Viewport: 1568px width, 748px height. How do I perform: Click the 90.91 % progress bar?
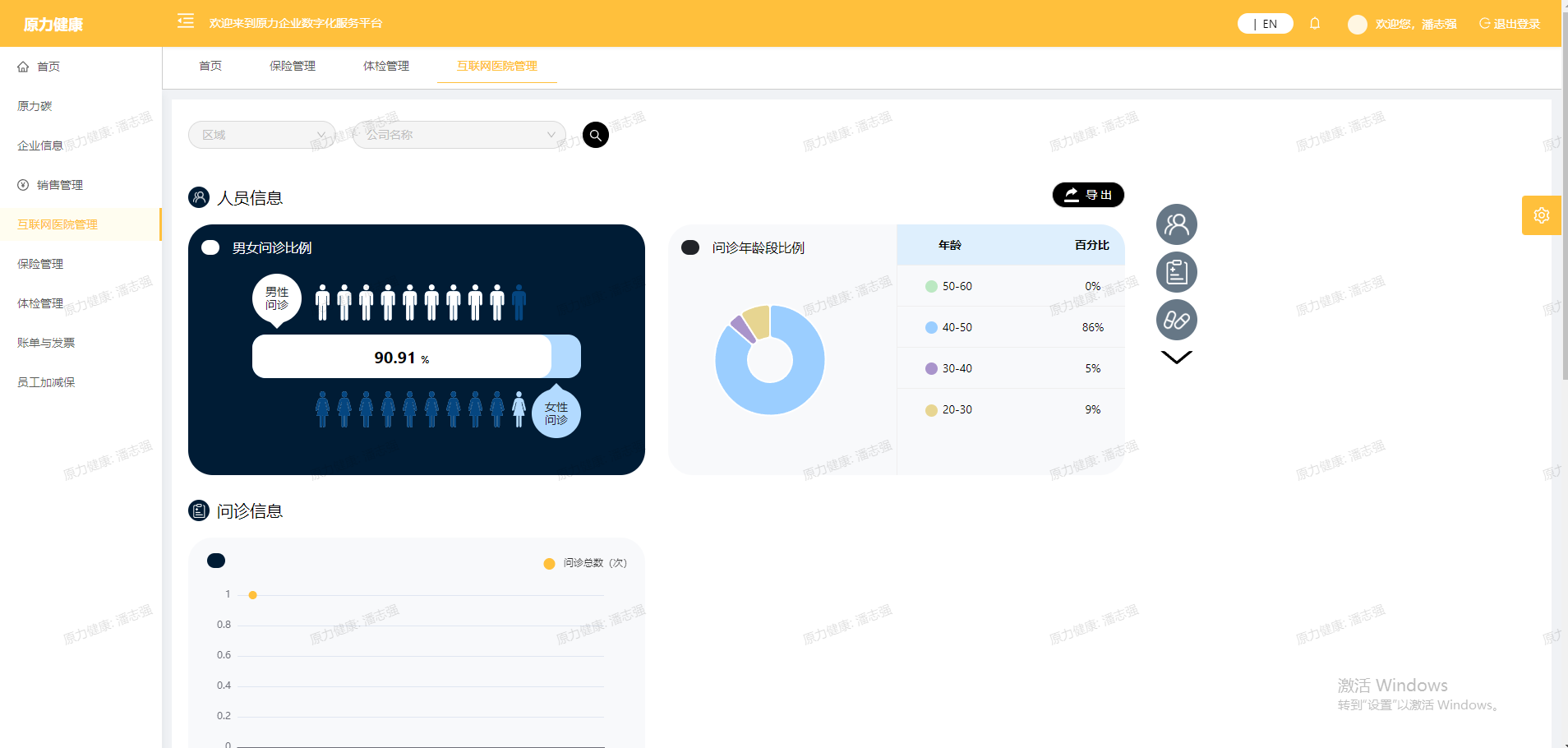point(417,357)
